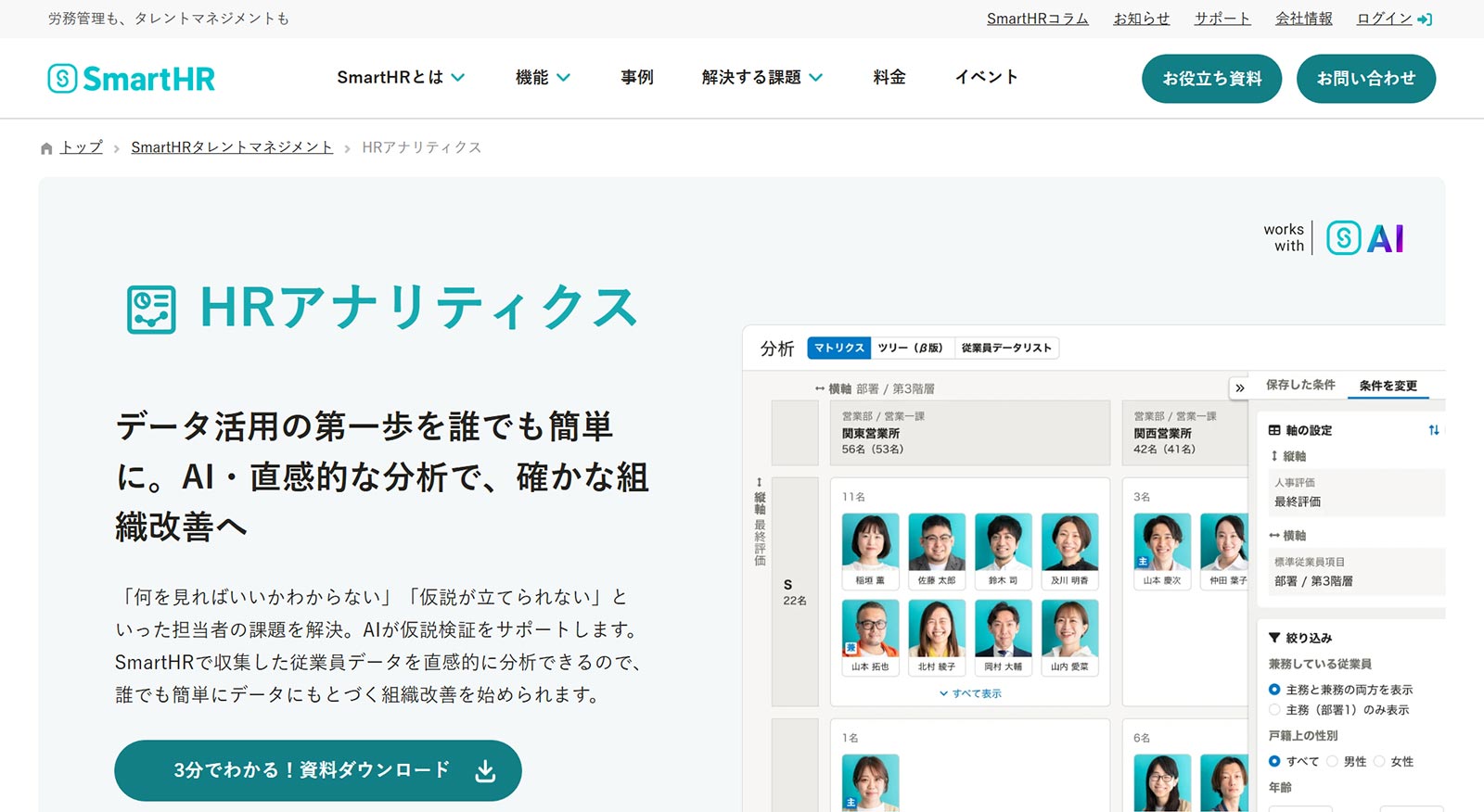Click the HRアナリティクス product icon
1484x812 pixels.
tap(151, 310)
